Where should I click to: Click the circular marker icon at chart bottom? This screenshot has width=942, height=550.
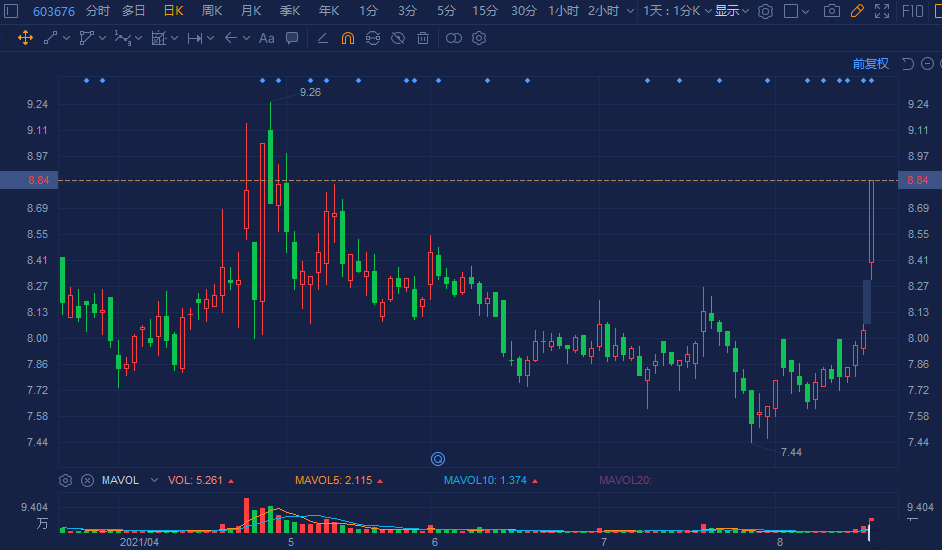click(x=438, y=459)
